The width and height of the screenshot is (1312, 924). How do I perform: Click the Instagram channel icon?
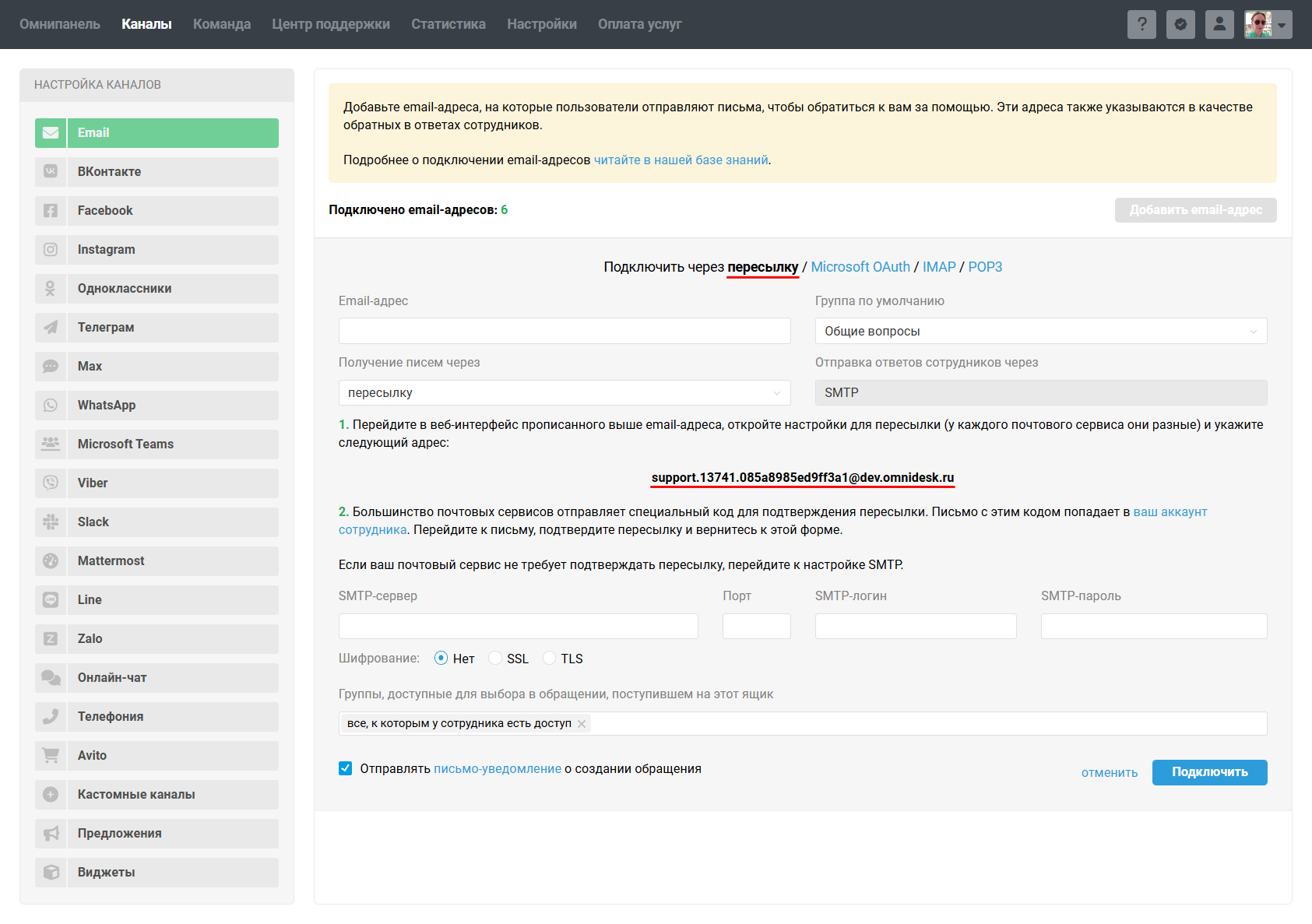coord(51,250)
